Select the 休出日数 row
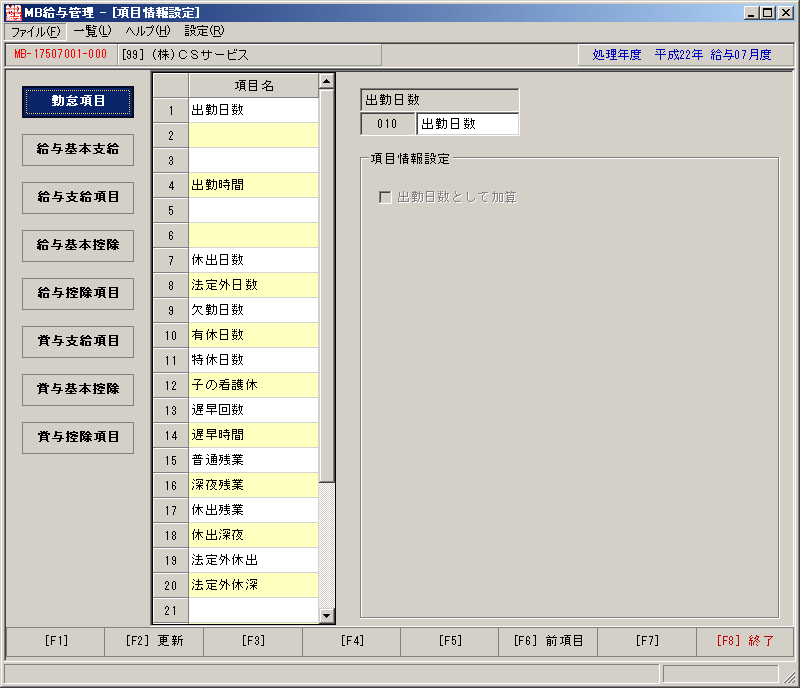Screen dimensions: 800x688 [254, 260]
